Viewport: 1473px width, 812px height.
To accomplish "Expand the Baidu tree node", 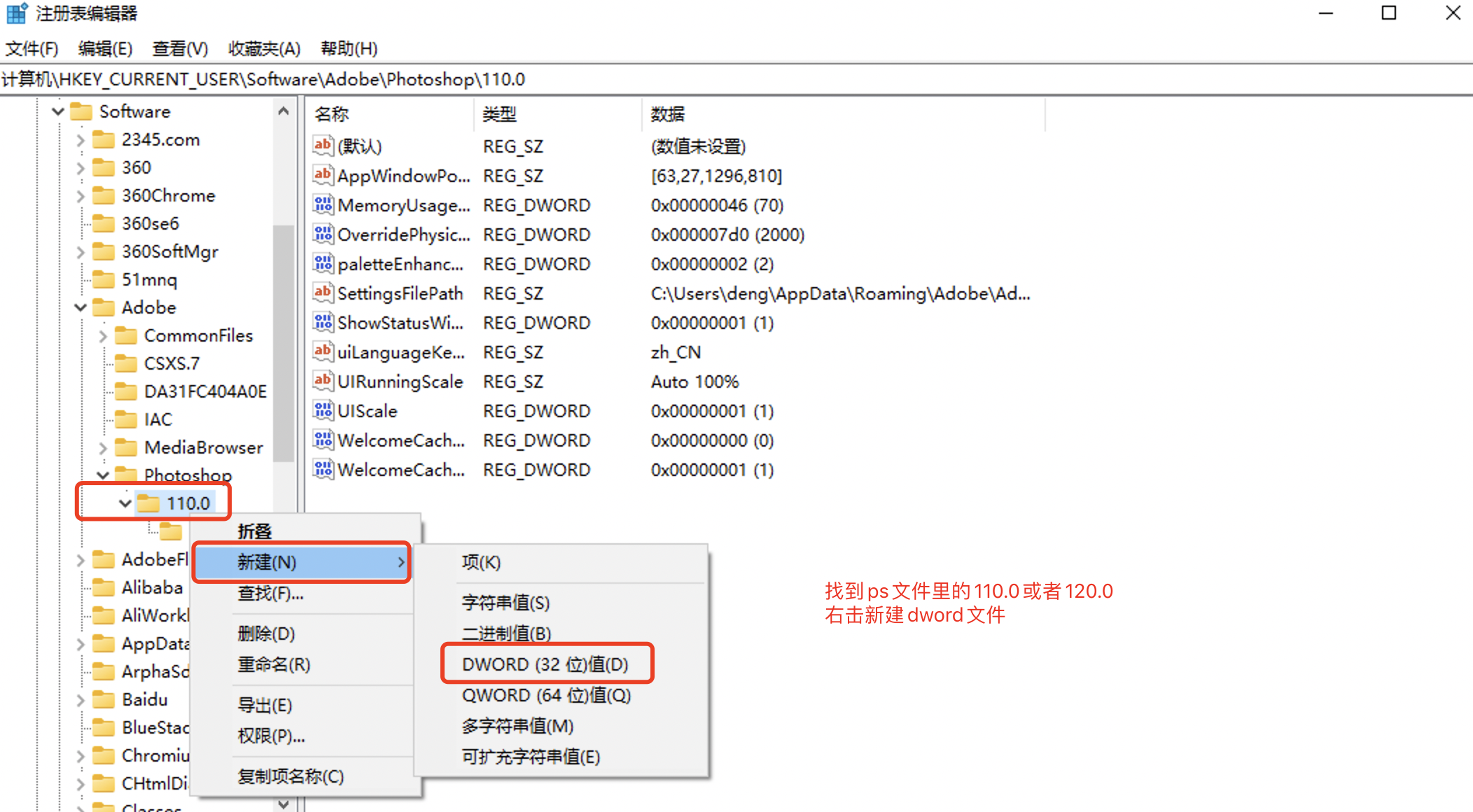I will click(80, 699).
